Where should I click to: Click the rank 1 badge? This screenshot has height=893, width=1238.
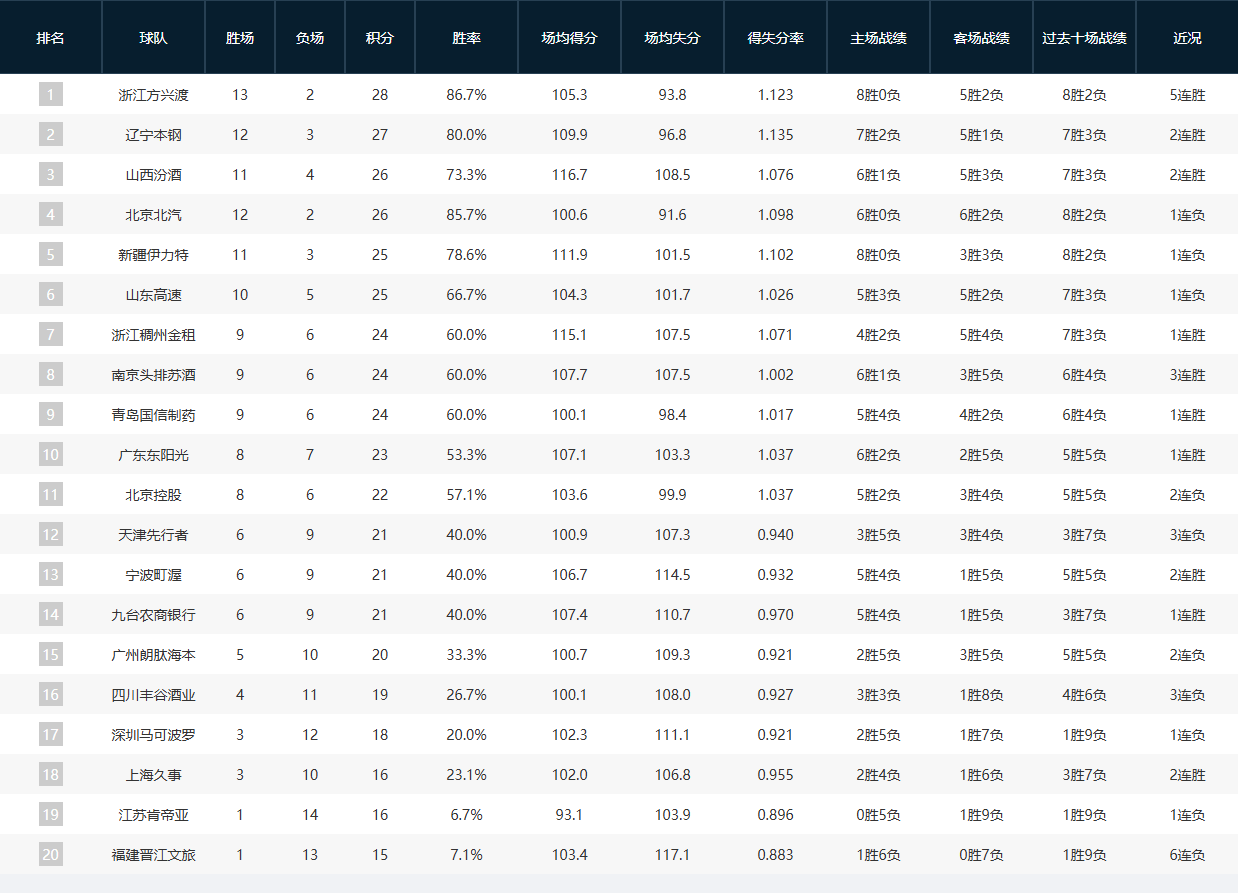pyautogui.click(x=51, y=95)
